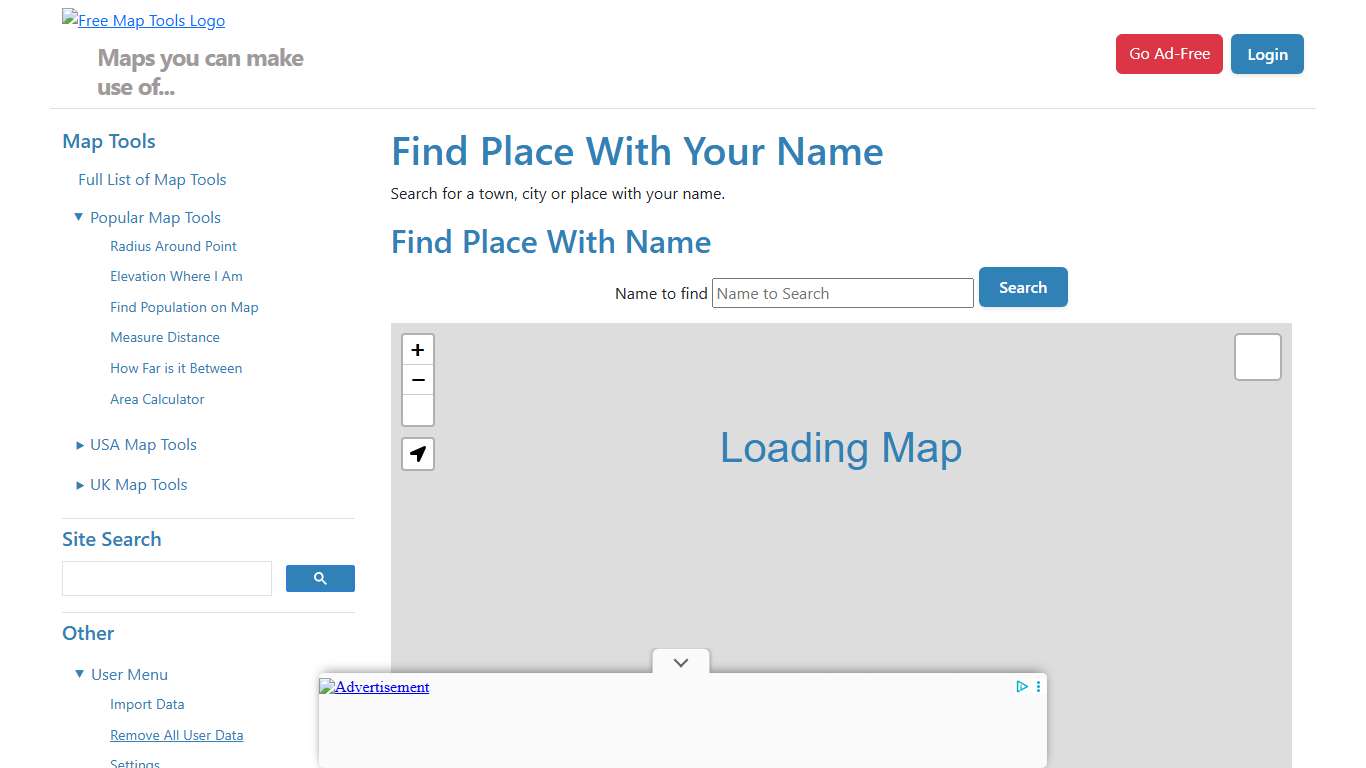Click the down chevron below the map
Screen dimensions: 1366x768
tap(680, 662)
